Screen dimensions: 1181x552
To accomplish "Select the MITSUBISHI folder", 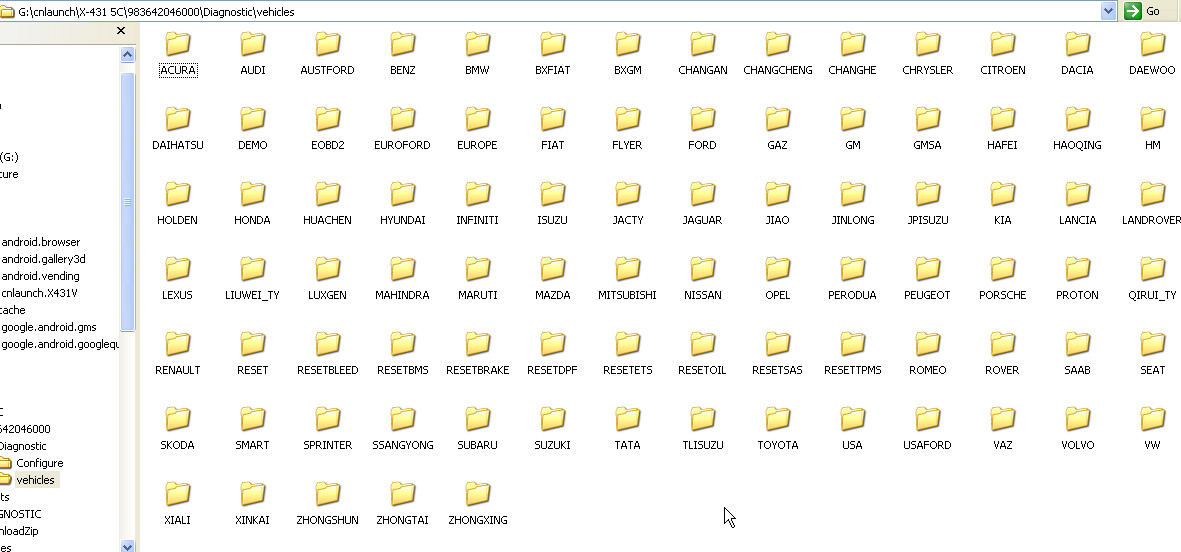I will [x=627, y=279].
